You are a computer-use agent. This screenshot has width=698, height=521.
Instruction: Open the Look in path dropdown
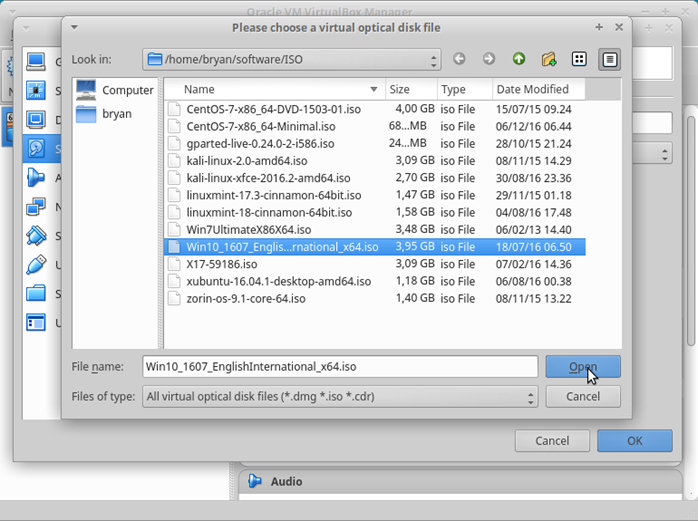292,59
